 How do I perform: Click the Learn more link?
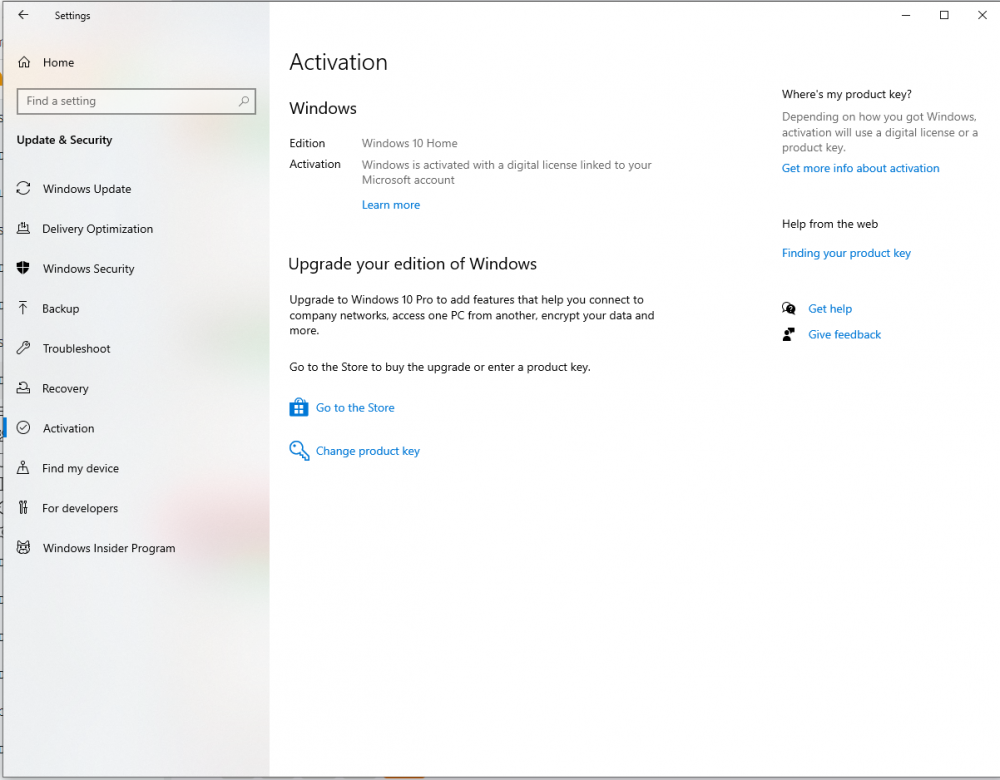tap(390, 205)
